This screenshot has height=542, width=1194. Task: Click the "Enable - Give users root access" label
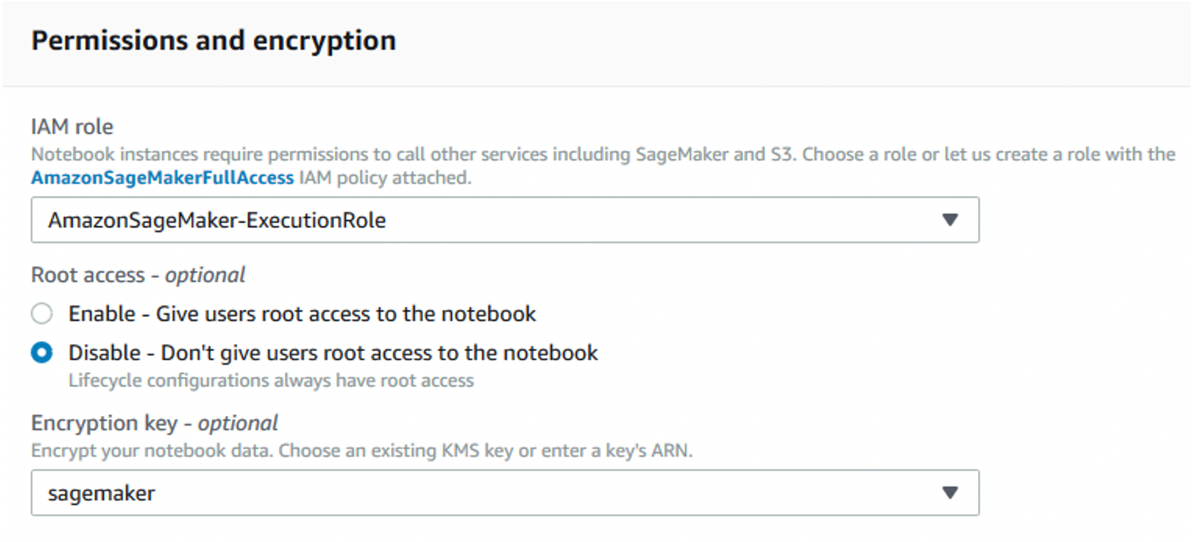tap(302, 314)
